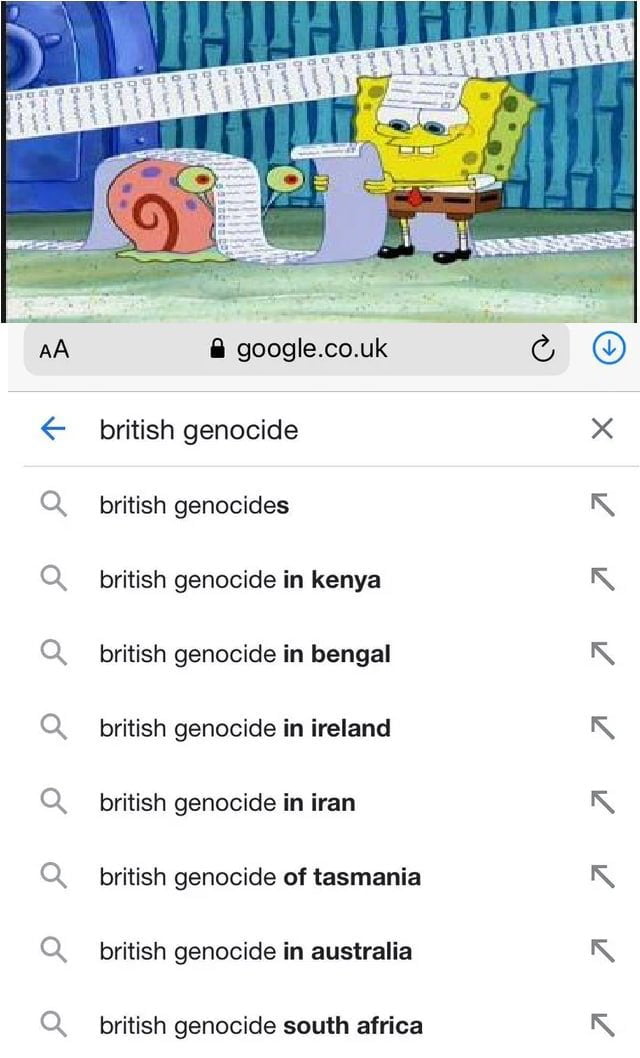The image size is (640, 1058).
Task: Open the text size menu with the AA icon
Action: [55, 349]
